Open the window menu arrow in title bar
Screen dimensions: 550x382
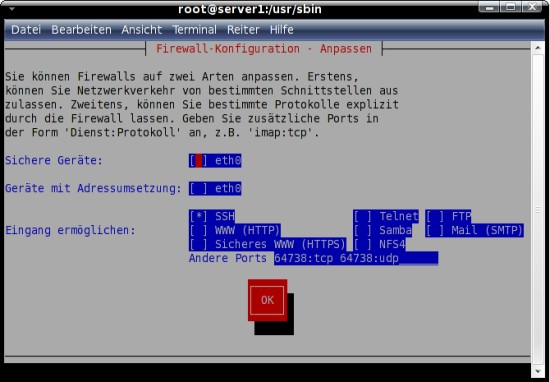coord(12,8)
